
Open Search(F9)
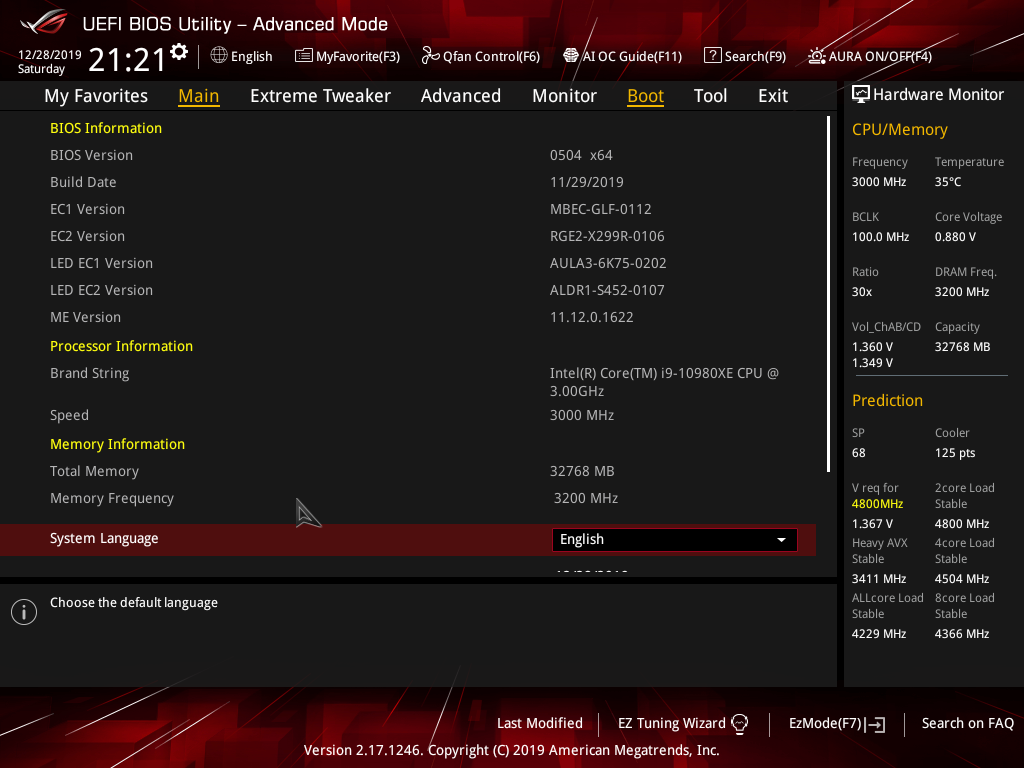pos(745,56)
